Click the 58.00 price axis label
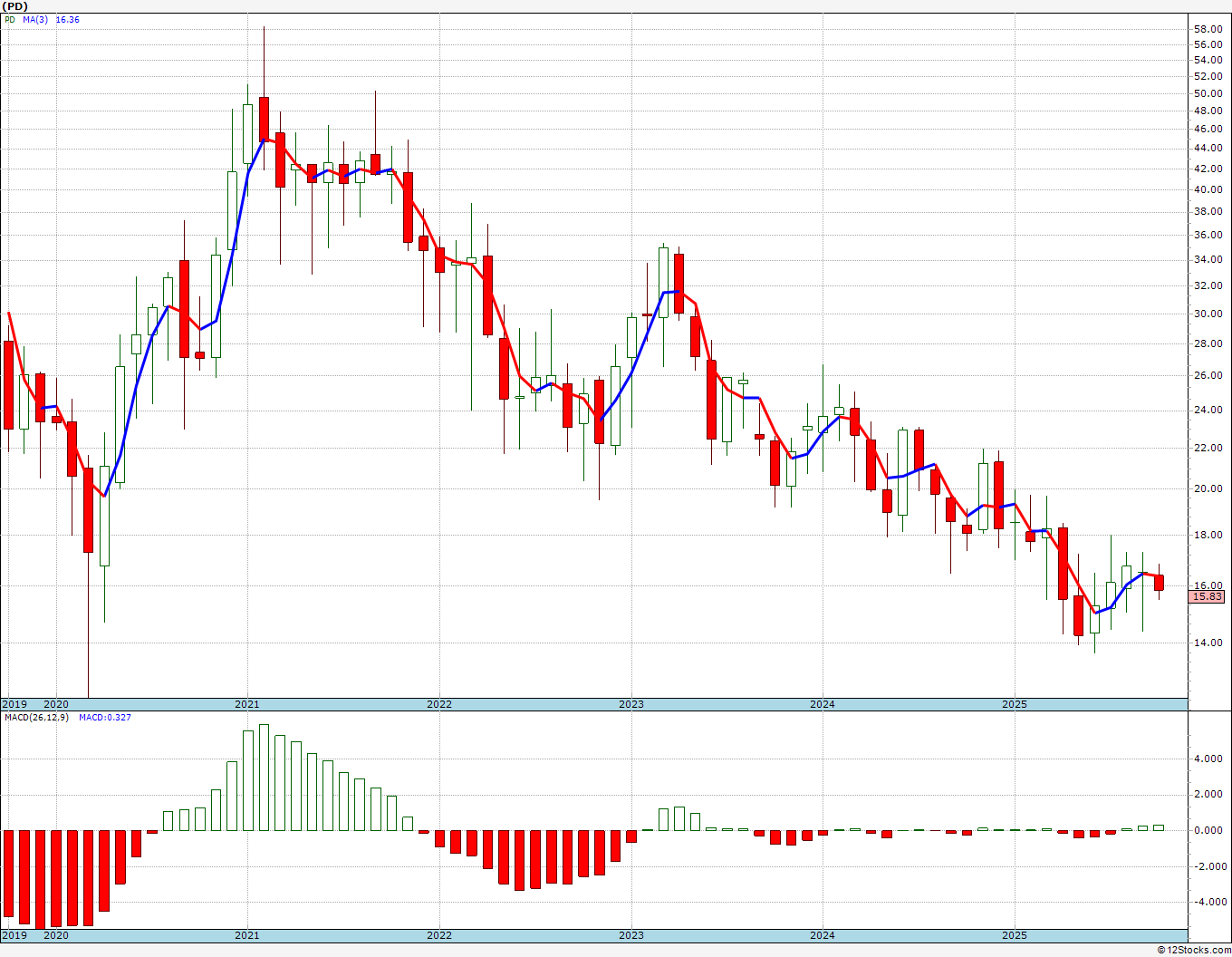This screenshot has width=1232, height=957. (x=1208, y=29)
